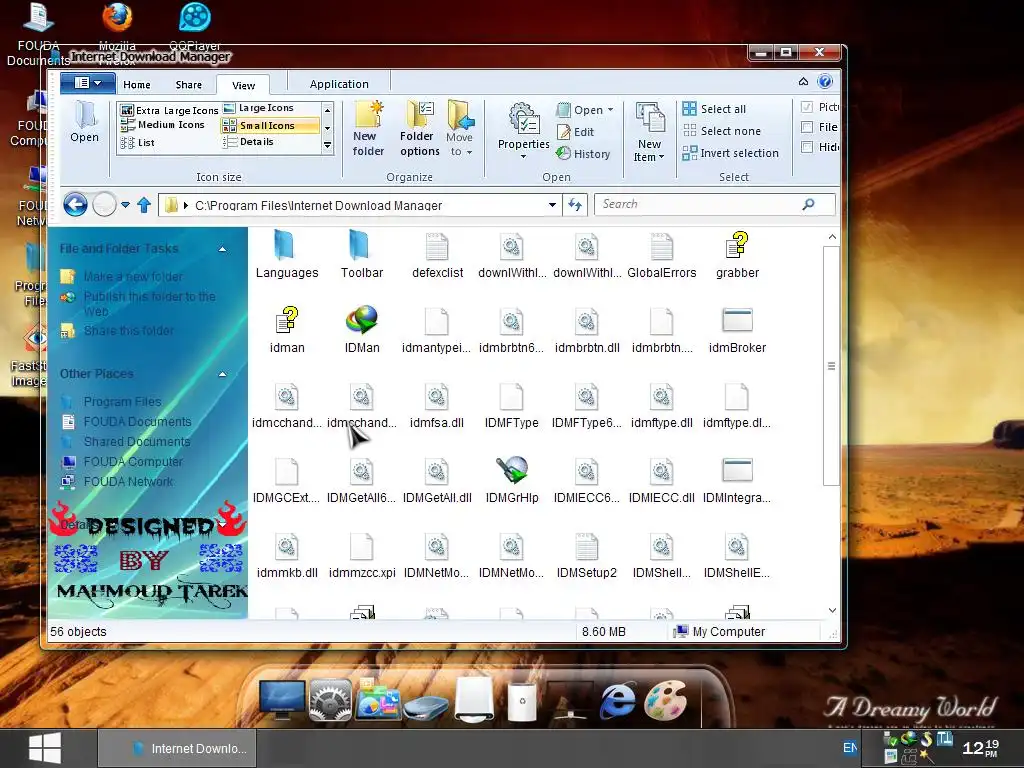Click Invert selection
The image size is (1024, 768).
click(x=730, y=153)
